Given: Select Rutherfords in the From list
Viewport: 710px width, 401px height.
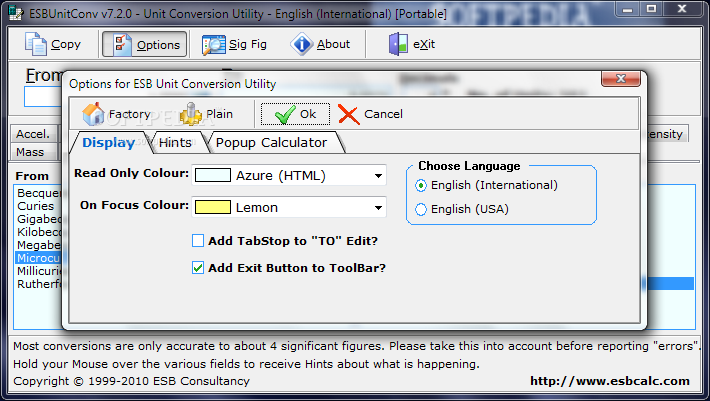Looking at the screenshot, I should [x=39, y=284].
